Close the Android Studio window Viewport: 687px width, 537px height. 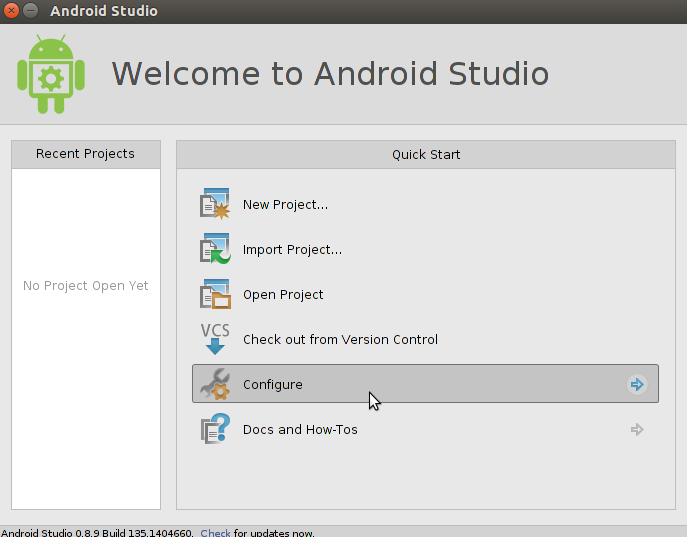point(11,11)
